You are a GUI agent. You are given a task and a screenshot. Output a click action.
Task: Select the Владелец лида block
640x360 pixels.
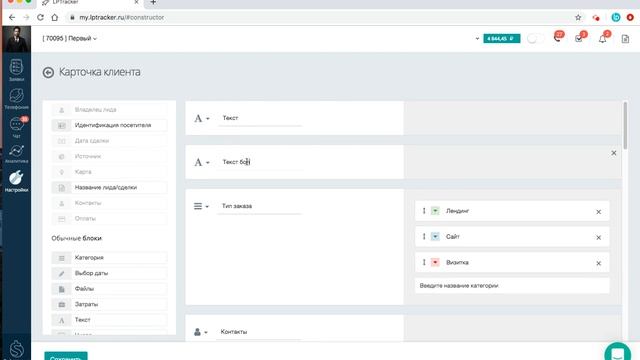pyautogui.click(x=109, y=110)
